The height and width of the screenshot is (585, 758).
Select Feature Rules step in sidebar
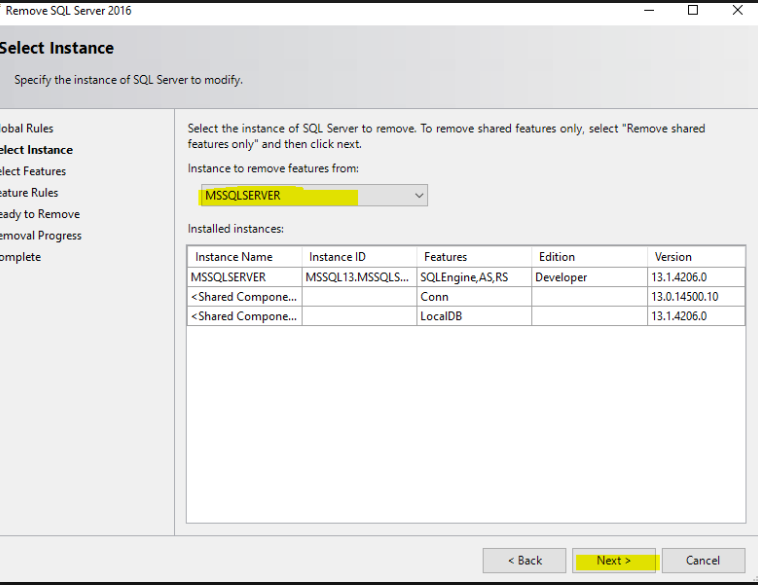(x=29, y=193)
